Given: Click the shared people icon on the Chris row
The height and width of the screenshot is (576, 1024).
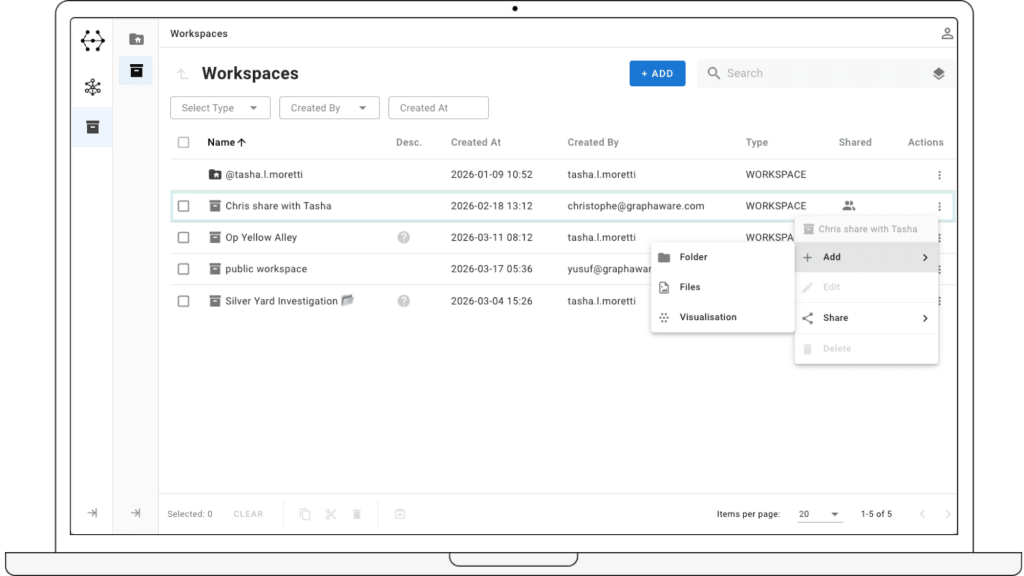Looking at the screenshot, I should tap(848, 206).
